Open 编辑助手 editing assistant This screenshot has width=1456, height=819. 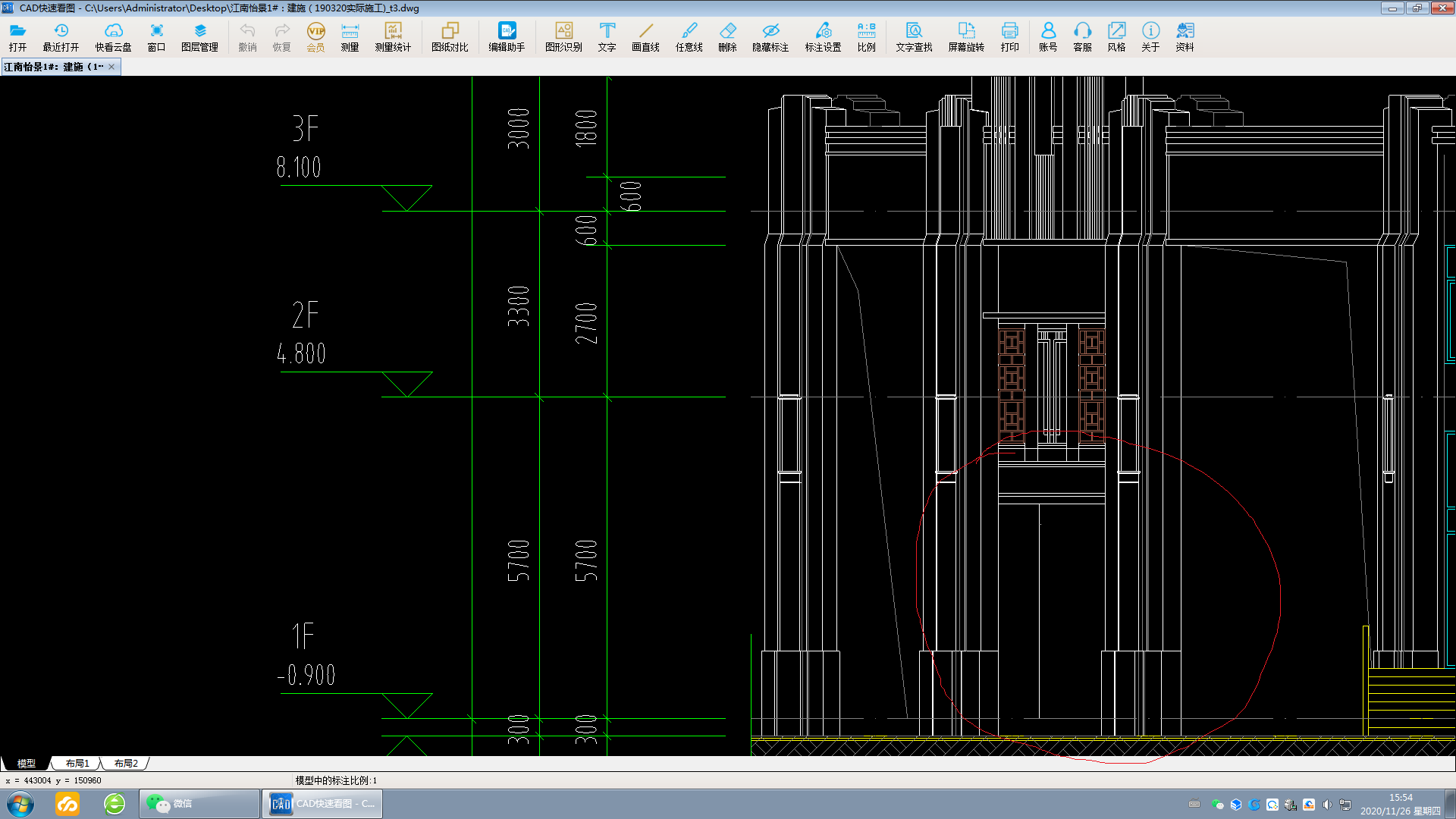(x=507, y=37)
